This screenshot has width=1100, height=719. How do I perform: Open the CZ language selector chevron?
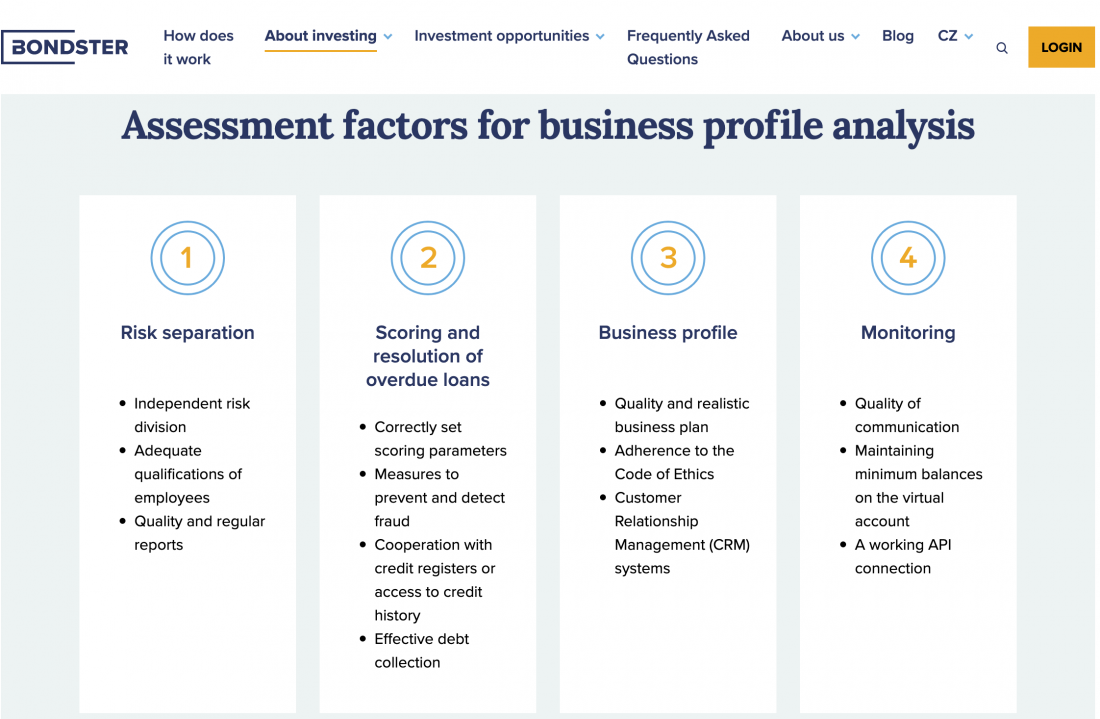pyautogui.click(x=968, y=36)
